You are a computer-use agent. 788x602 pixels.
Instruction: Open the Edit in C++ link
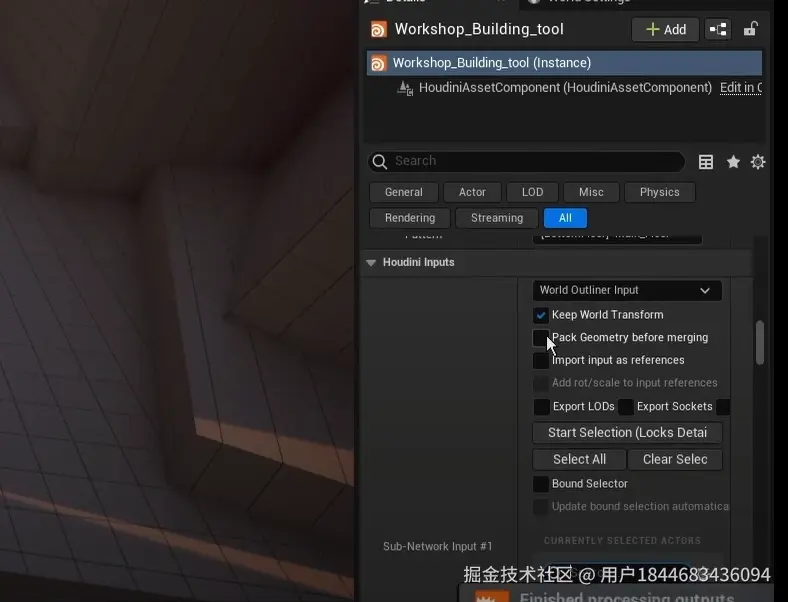pyautogui.click(x=741, y=87)
